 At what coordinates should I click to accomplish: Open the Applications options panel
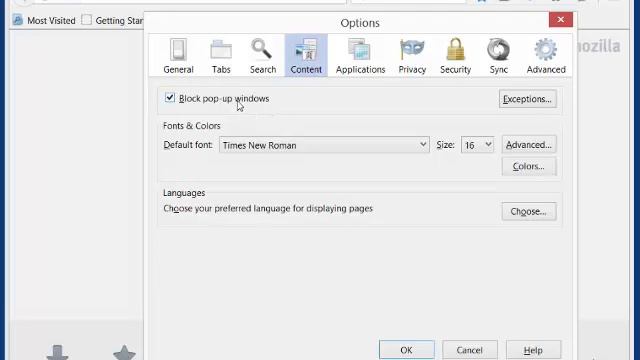point(360,56)
